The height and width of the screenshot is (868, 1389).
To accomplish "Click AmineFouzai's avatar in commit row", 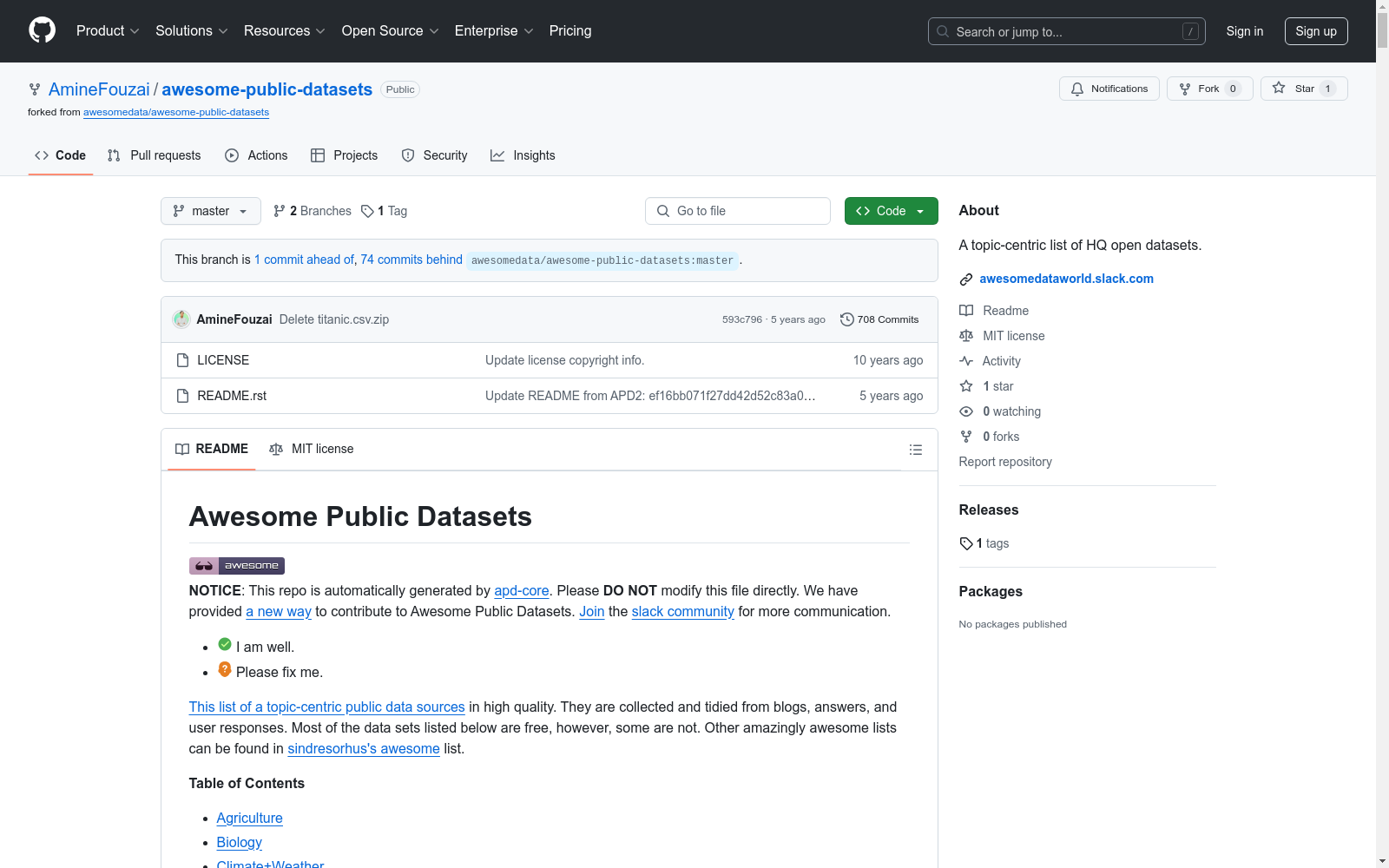I will point(181,319).
